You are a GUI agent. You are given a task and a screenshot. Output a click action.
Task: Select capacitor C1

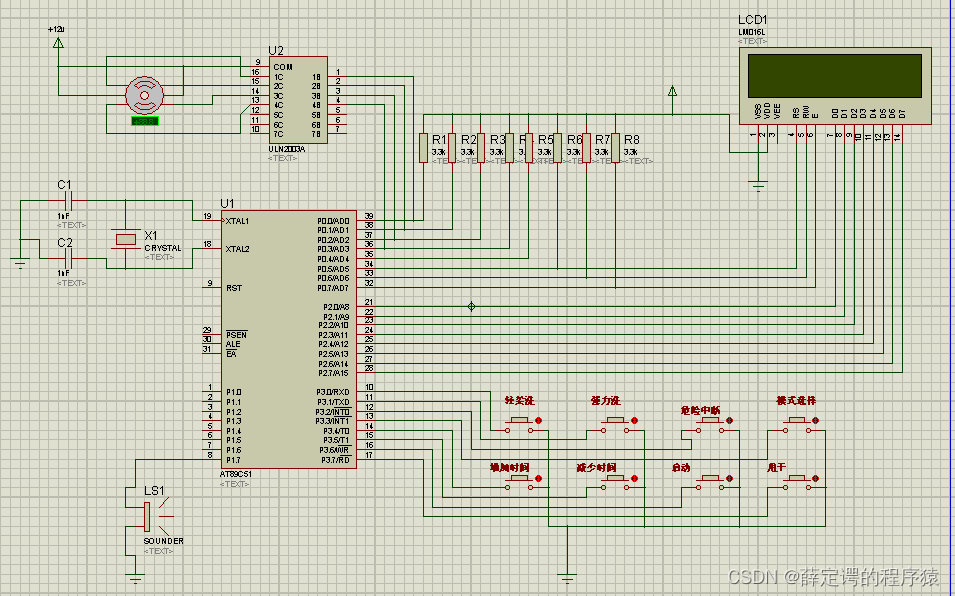click(69, 200)
